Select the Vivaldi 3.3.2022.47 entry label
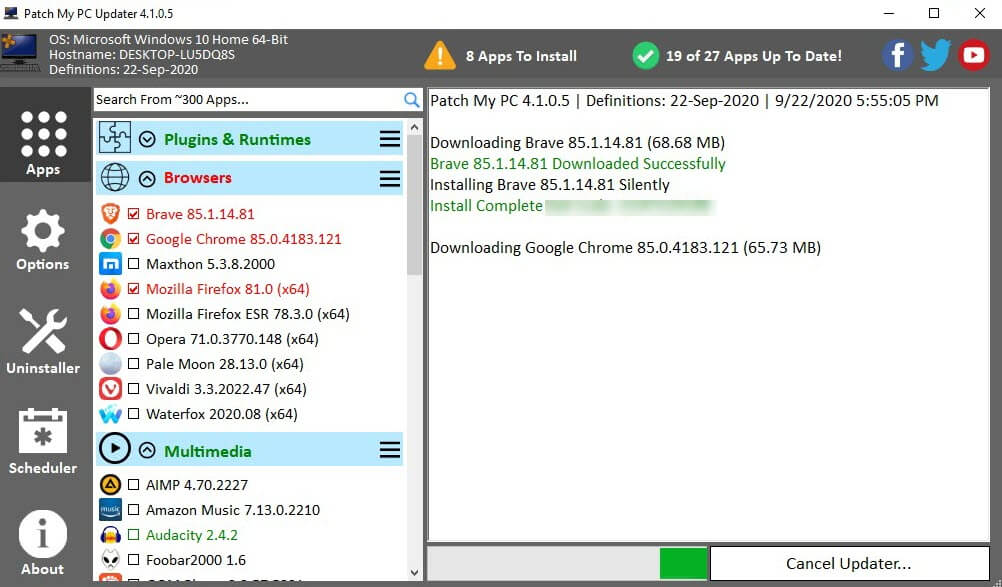This screenshot has width=1002, height=587. click(x=226, y=389)
